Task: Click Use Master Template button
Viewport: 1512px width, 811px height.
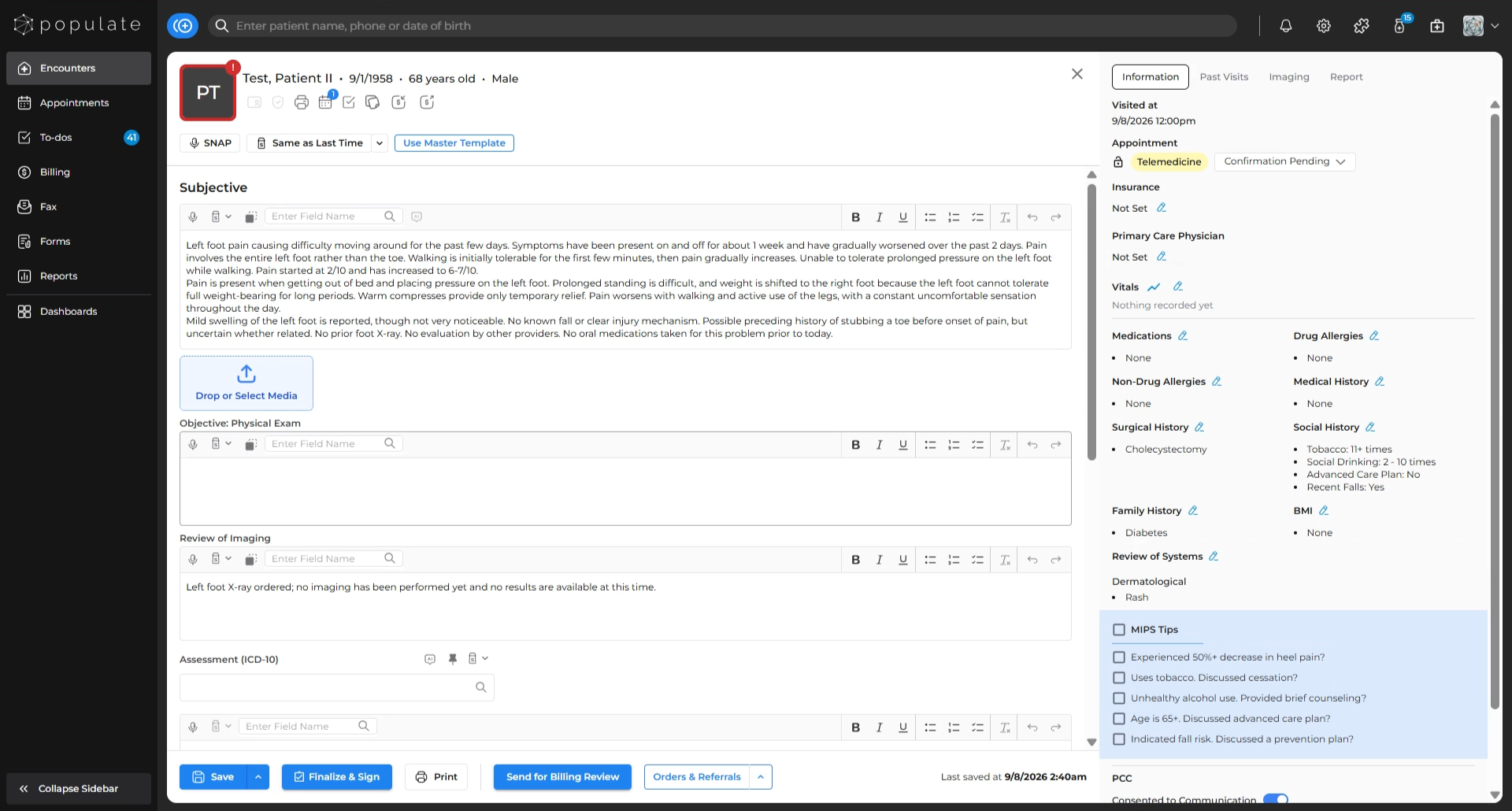Action: [454, 143]
